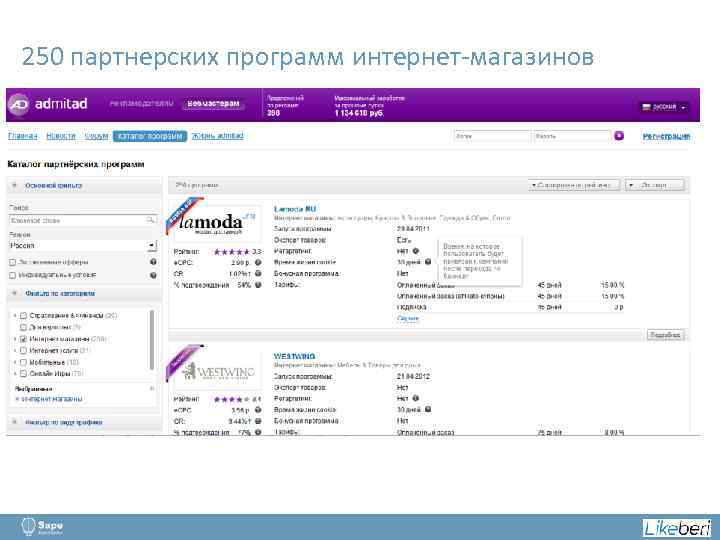Click the eCPC help icon for Lamoda
Screen dimensions: 720x540
tap(258, 263)
